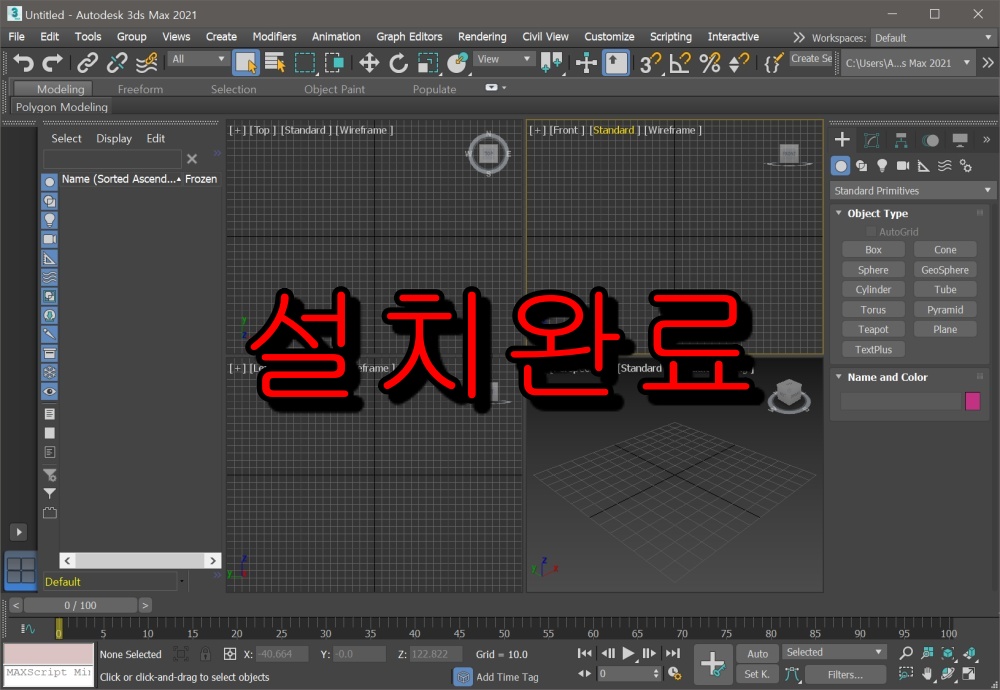Toggle Auto Key animation mode
This screenshot has width=1000, height=690.
point(757,651)
